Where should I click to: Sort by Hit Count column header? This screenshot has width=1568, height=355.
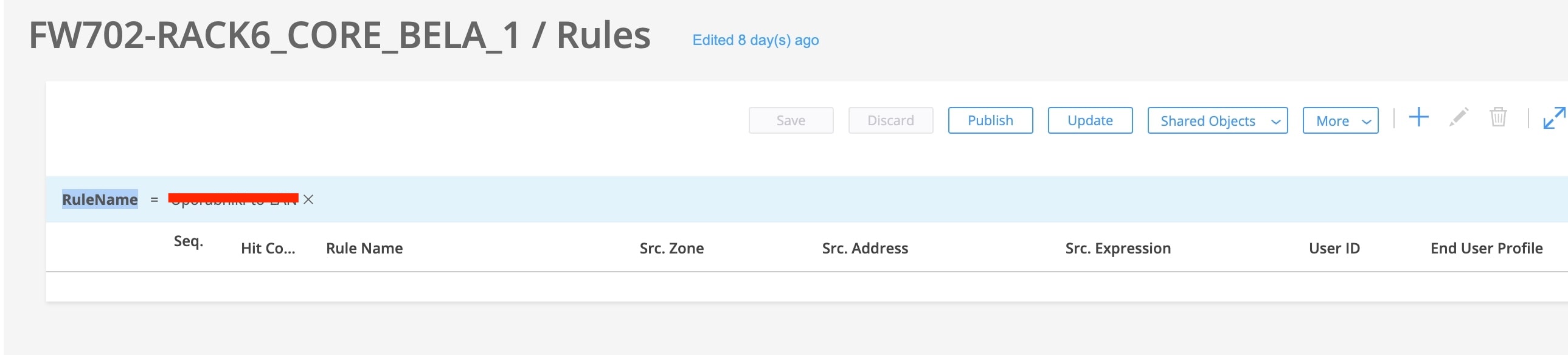coord(268,248)
